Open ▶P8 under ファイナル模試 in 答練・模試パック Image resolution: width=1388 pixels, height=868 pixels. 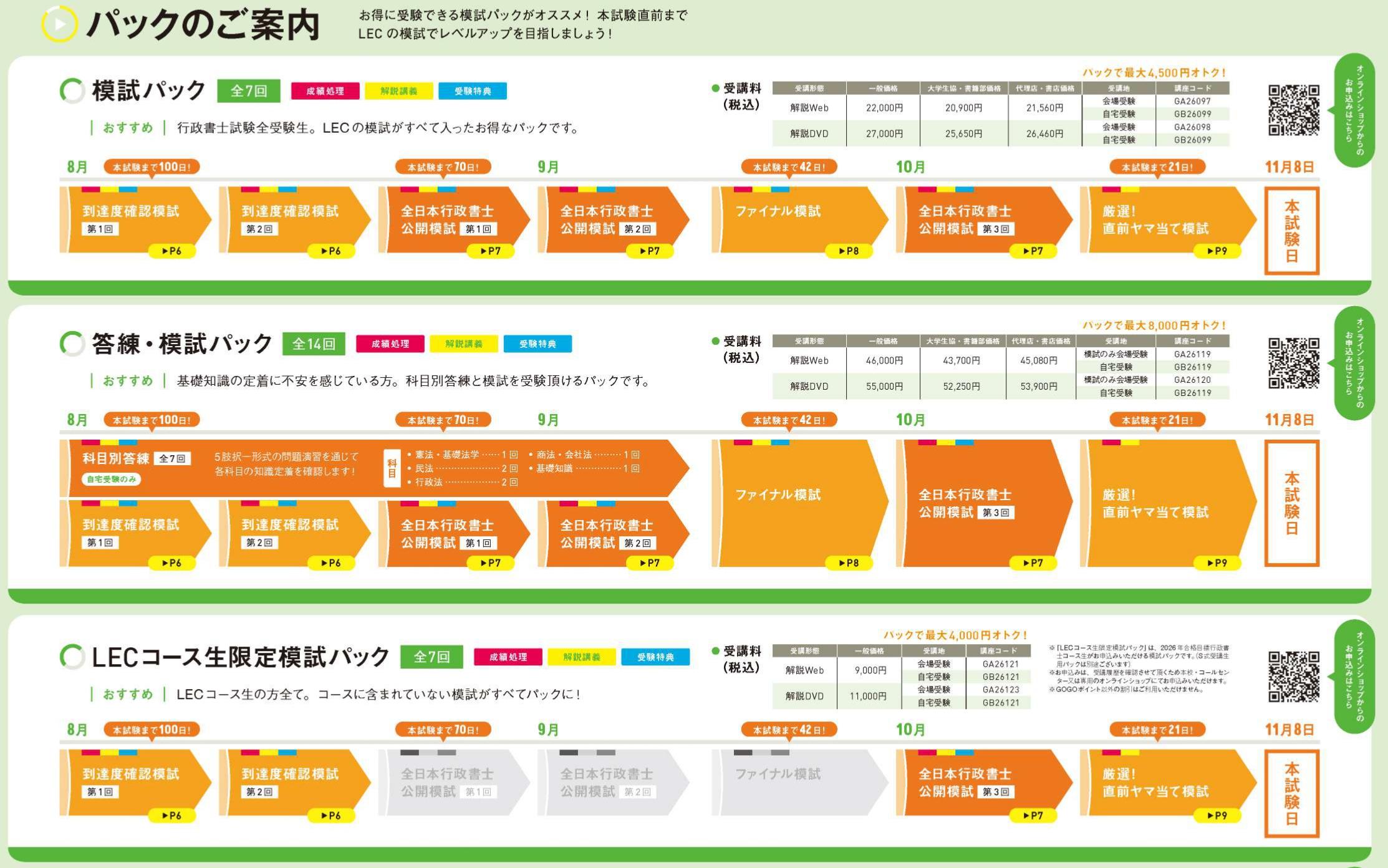(849, 563)
